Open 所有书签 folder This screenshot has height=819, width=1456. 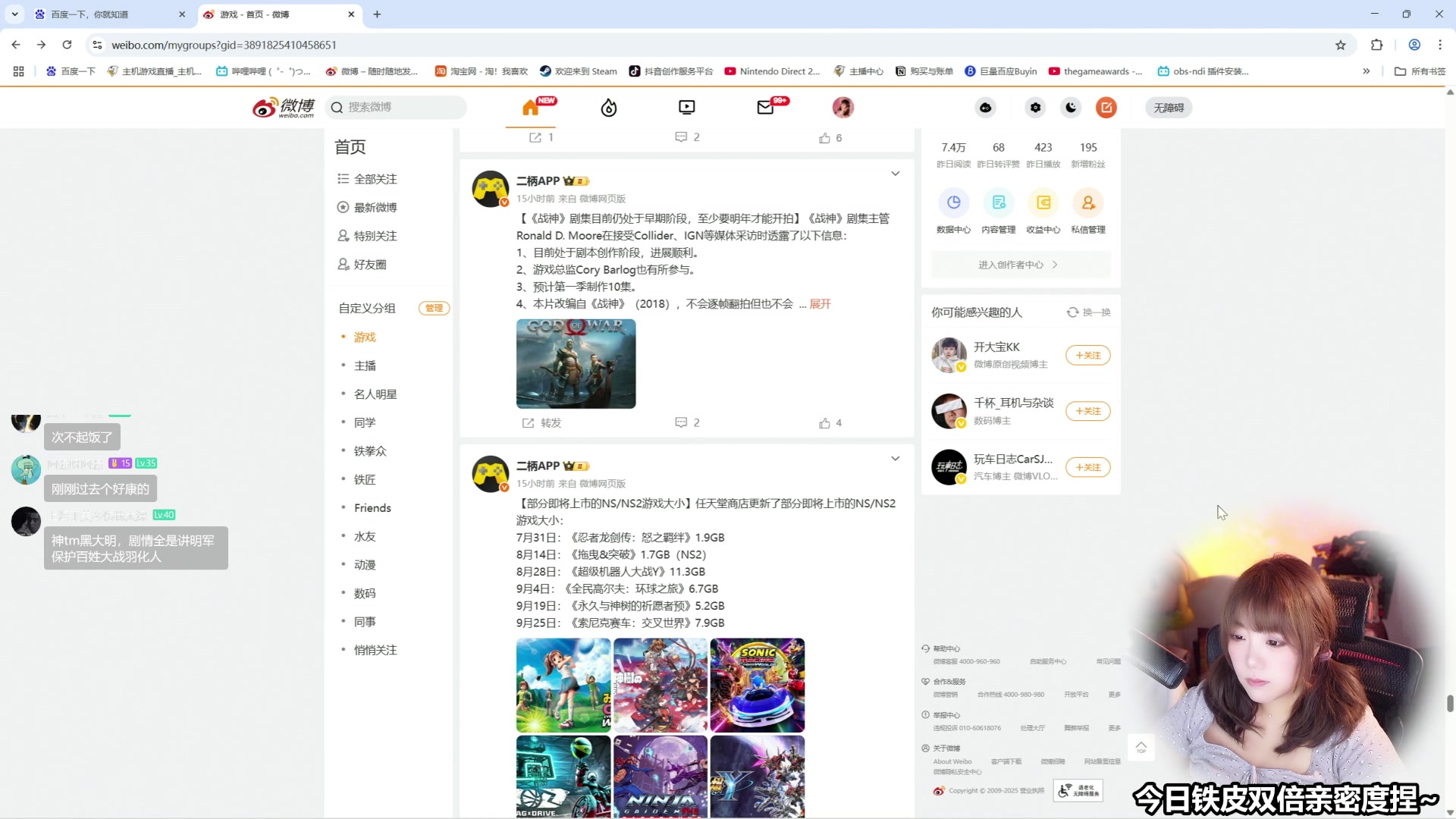point(1420,71)
